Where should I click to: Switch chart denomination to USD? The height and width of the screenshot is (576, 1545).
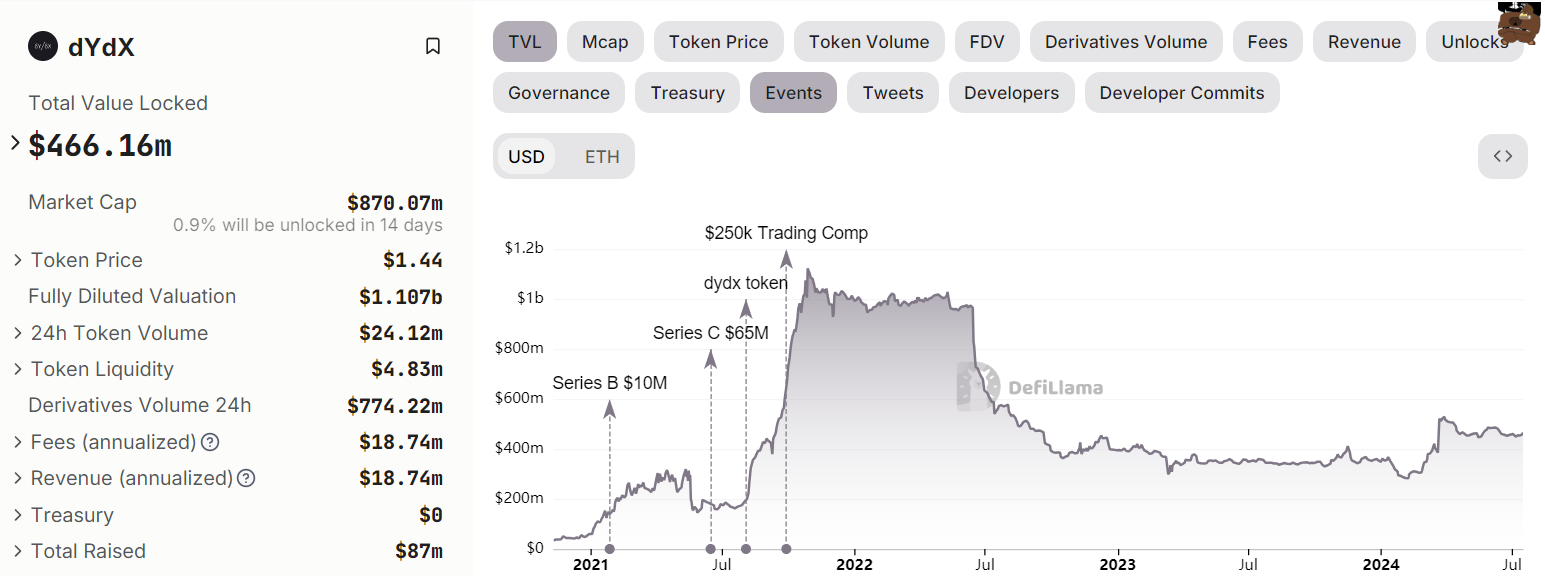526,157
